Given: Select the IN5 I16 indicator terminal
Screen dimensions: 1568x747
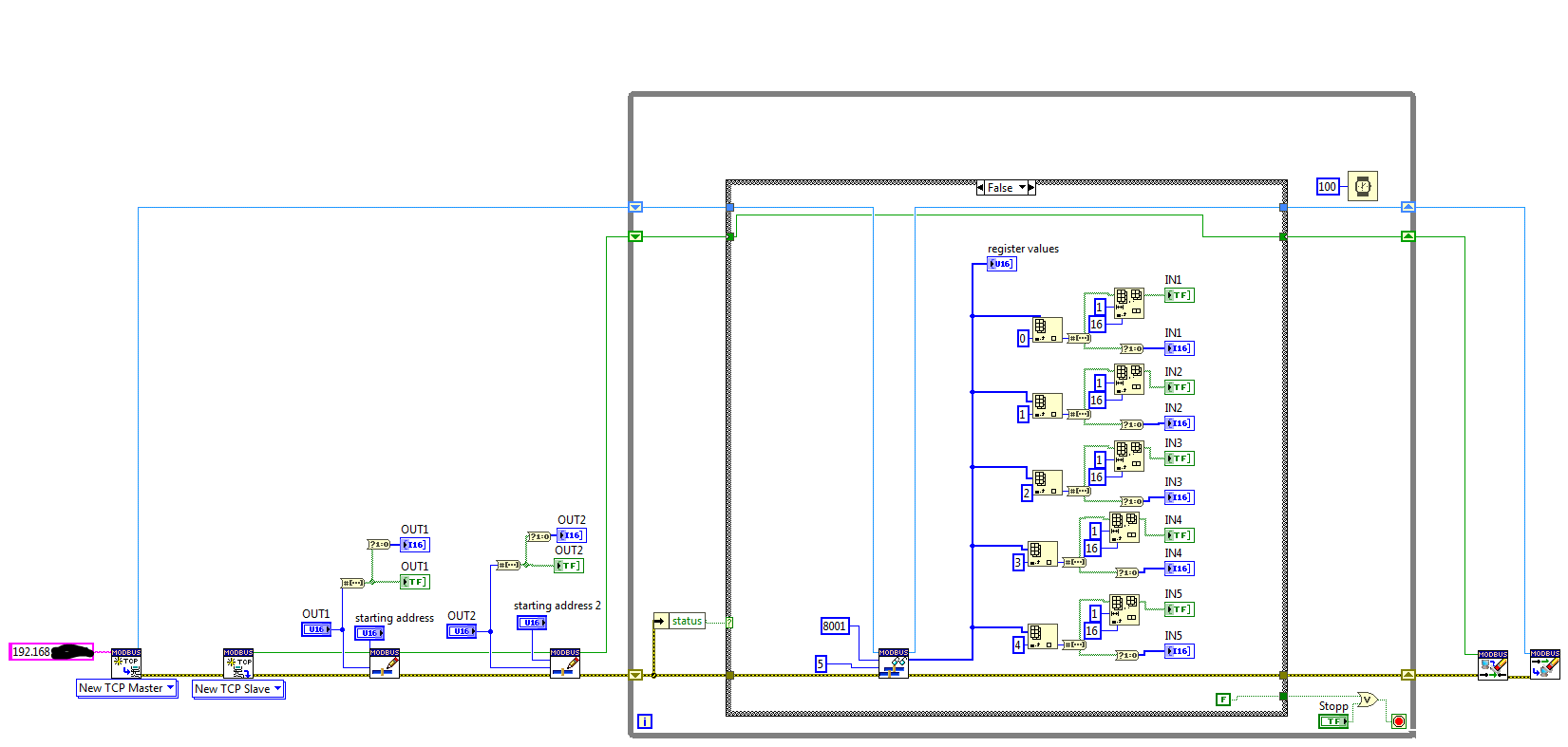Looking at the screenshot, I should pos(1180,651).
